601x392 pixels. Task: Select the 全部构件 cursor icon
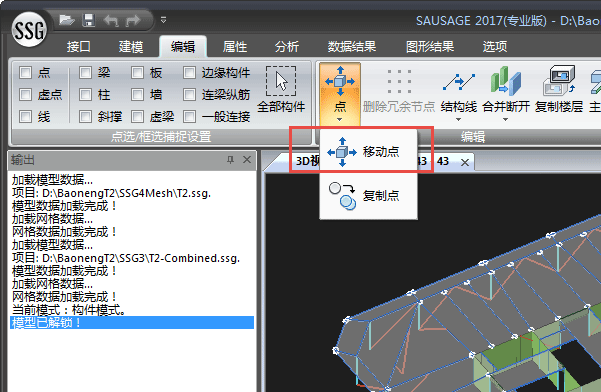[x=281, y=81]
